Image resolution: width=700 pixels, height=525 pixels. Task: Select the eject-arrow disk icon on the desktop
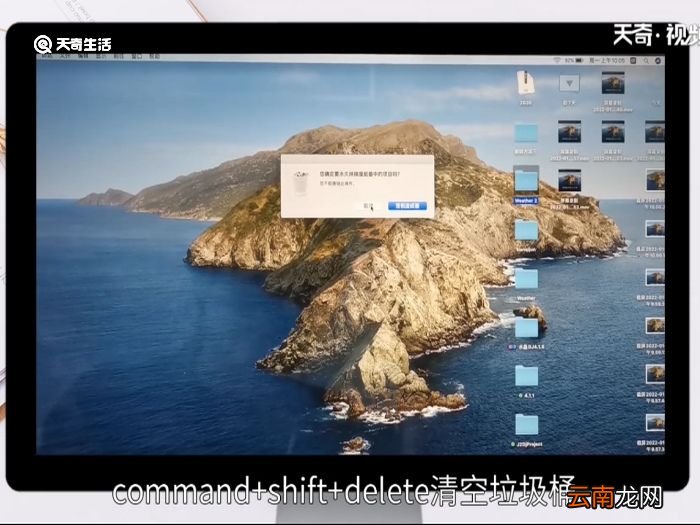[569, 83]
